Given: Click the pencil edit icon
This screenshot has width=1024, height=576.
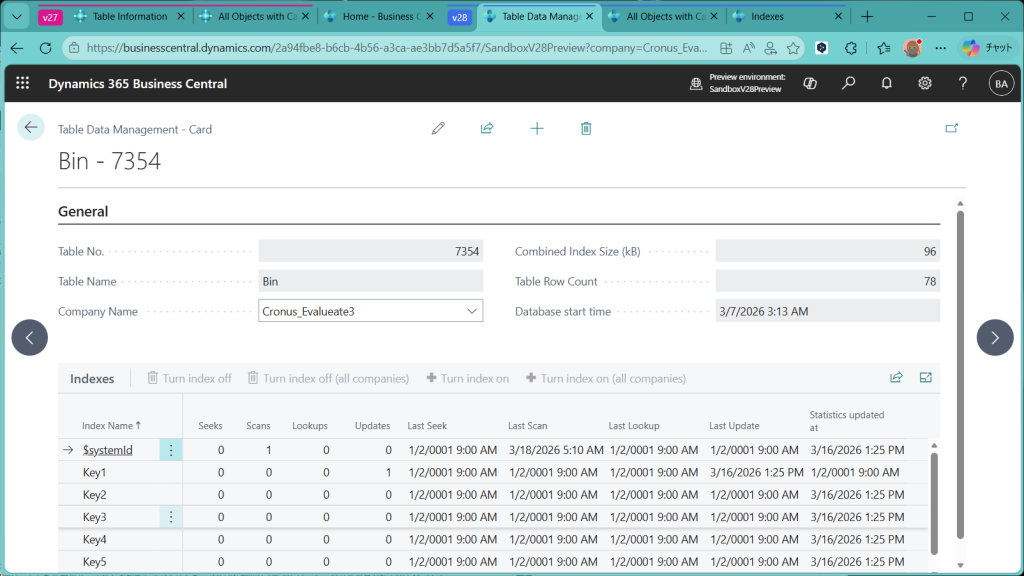Looking at the screenshot, I should 438,128.
